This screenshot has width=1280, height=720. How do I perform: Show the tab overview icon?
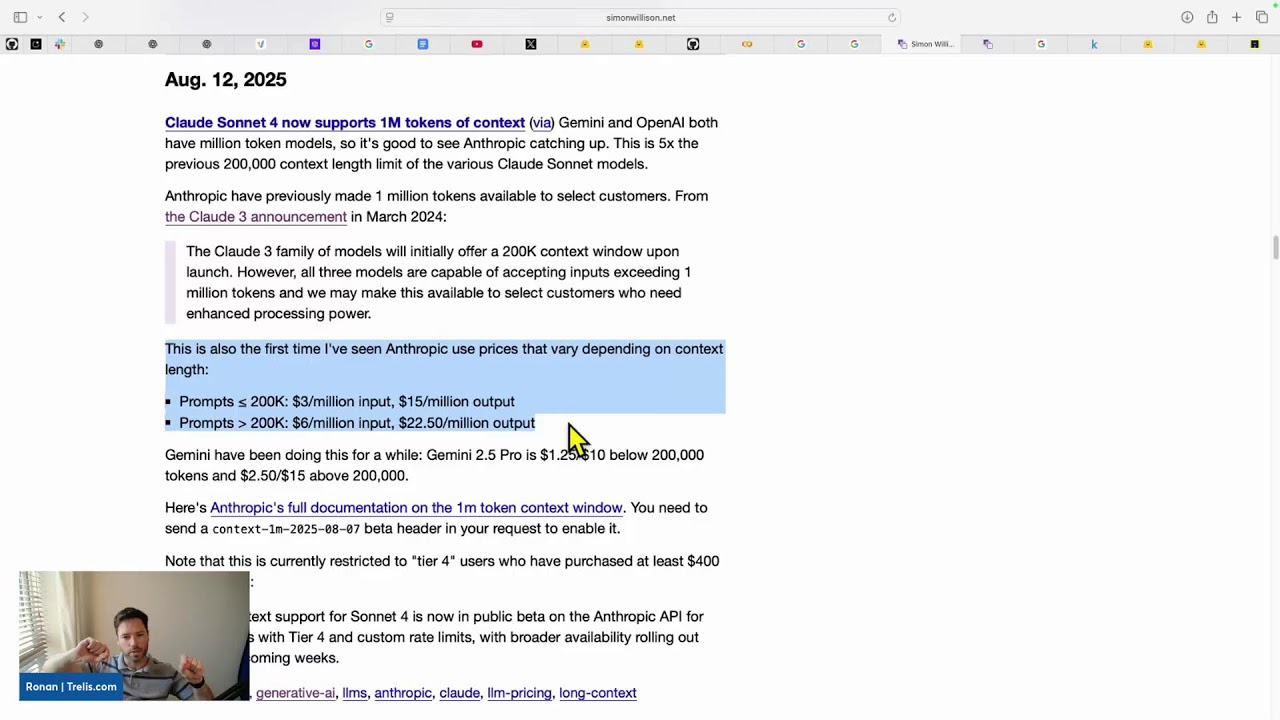pos(1262,17)
